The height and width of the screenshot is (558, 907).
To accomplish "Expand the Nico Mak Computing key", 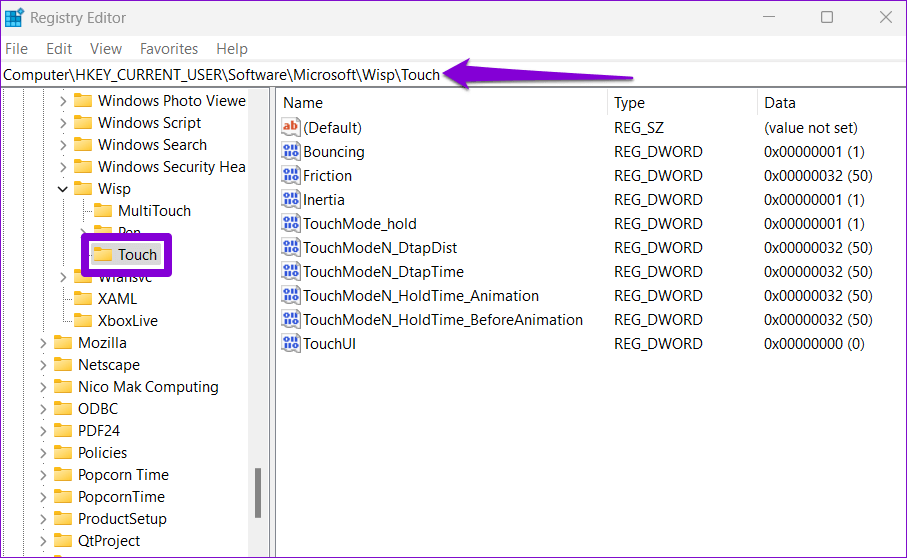I will point(43,387).
